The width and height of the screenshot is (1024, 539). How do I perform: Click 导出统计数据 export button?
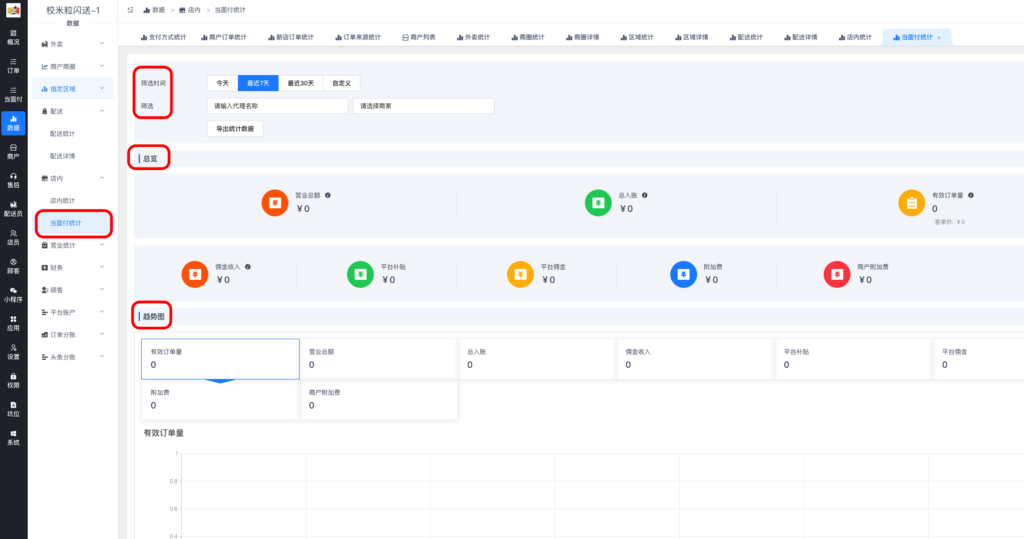(x=235, y=129)
